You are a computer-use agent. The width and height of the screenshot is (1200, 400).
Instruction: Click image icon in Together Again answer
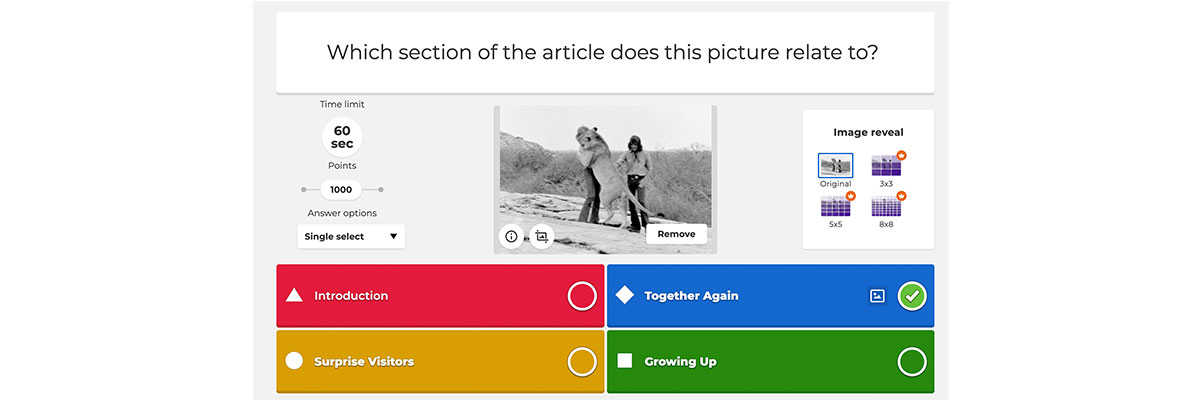coord(877,296)
